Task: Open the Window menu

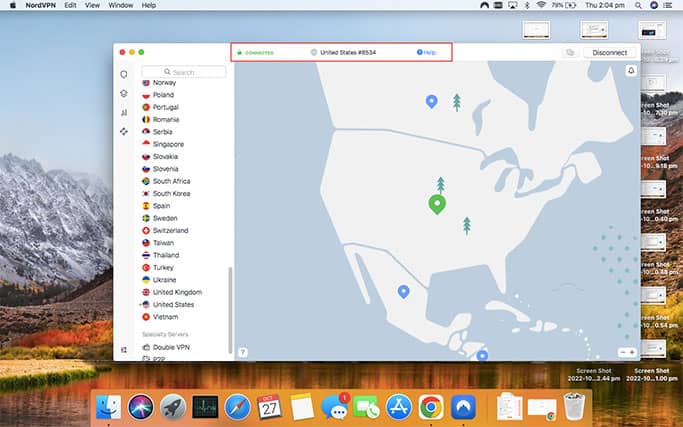Action: [121, 5]
